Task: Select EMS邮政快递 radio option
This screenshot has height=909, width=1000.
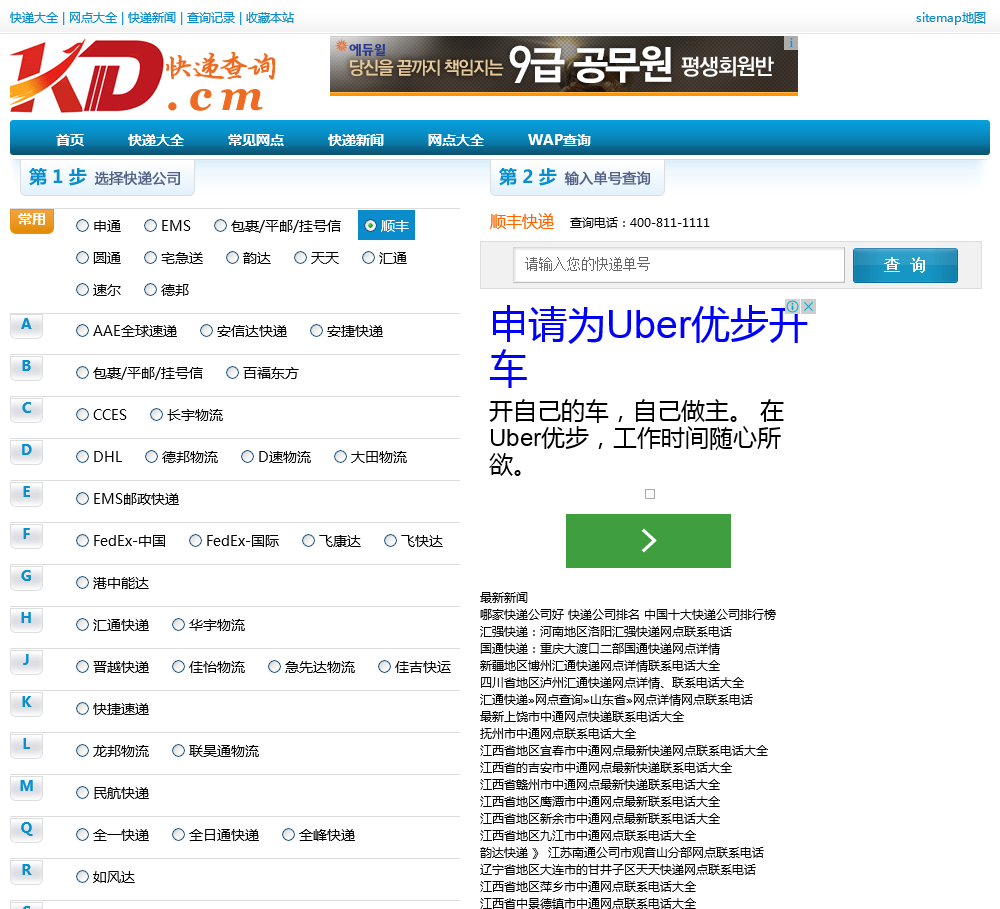Action: coord(82,499)
